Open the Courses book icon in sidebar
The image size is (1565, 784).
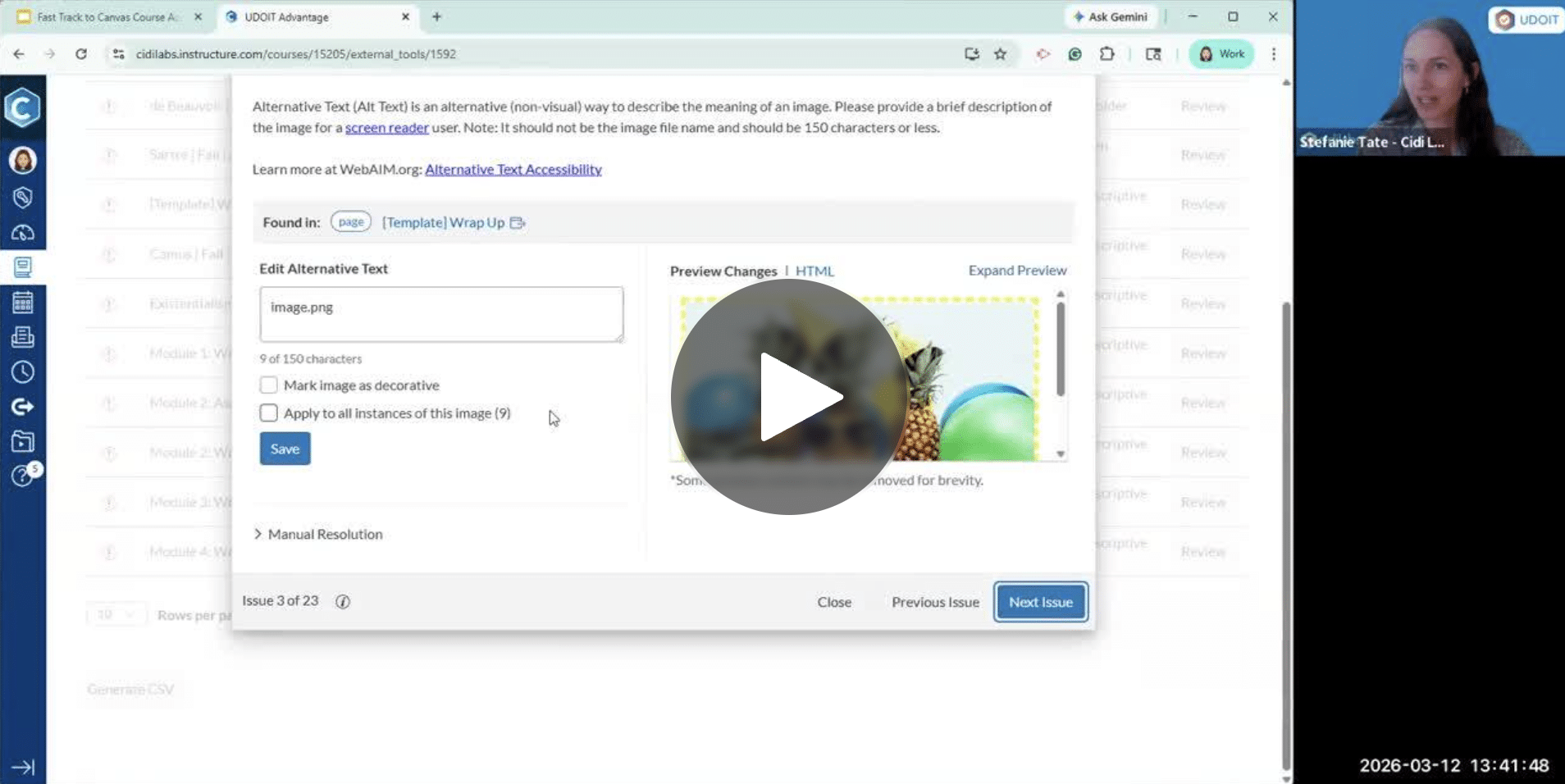pyautogui.click(x=23, y=267)
